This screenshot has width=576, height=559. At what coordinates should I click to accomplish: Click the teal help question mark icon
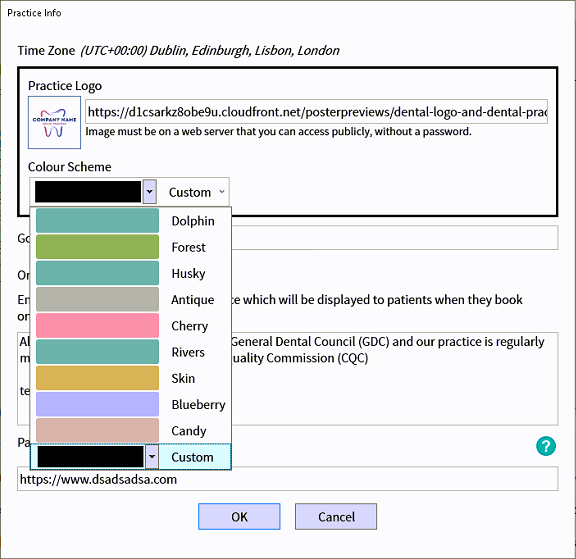pyautogui.click(x=546, y=446)
